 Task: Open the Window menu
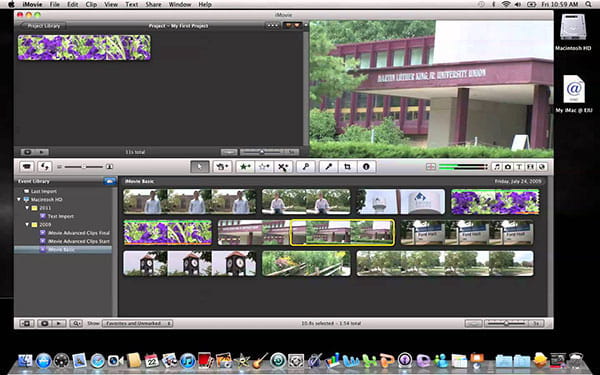tap(180, 5)
